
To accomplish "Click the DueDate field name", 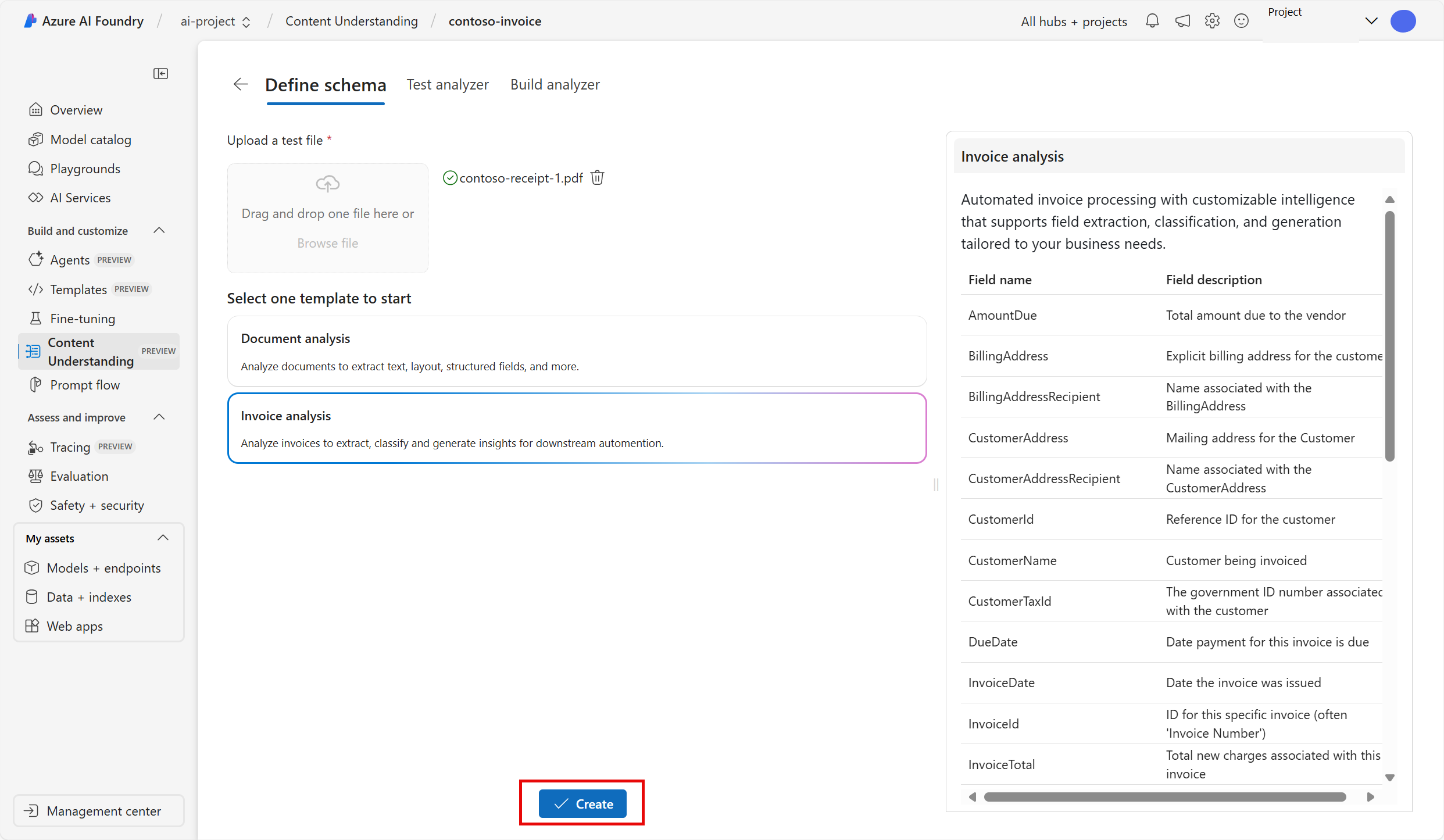I will (x=992, y=642).
